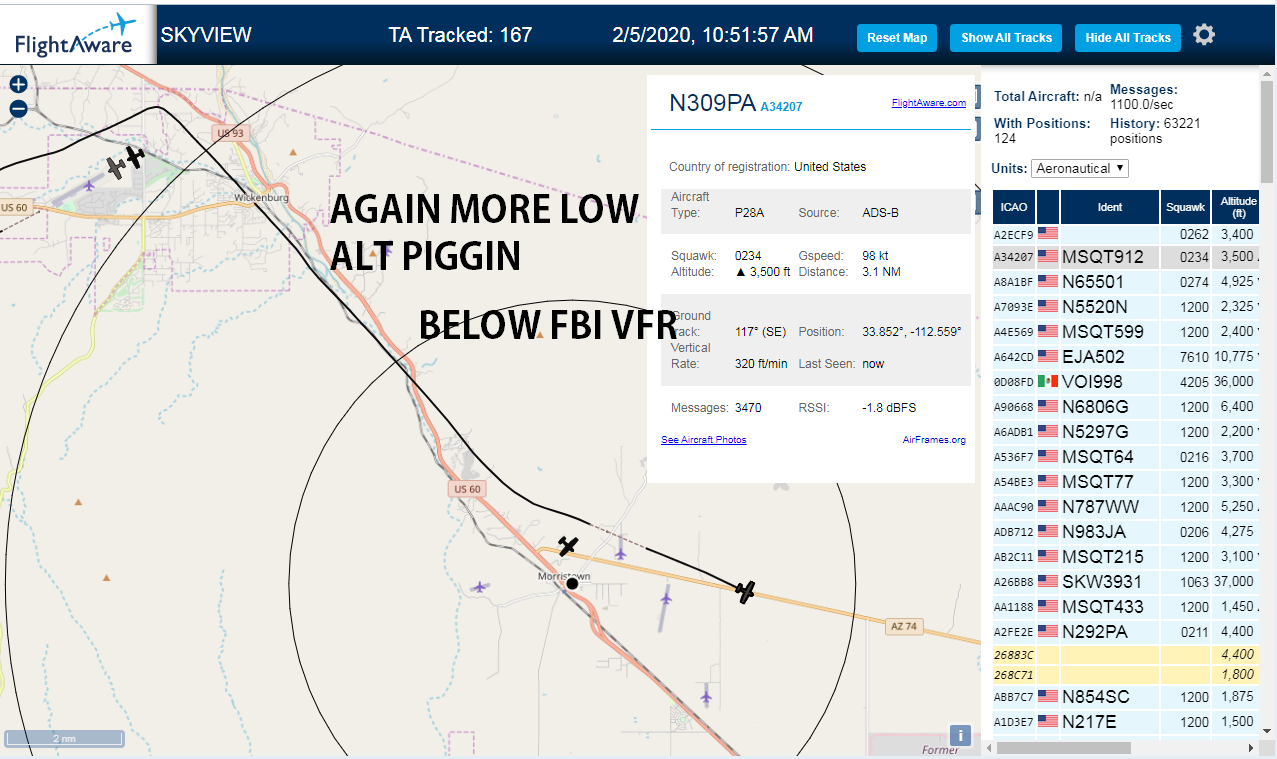
Task: Select the MSQT64 aircraft row
Action: pos(1126,457)
